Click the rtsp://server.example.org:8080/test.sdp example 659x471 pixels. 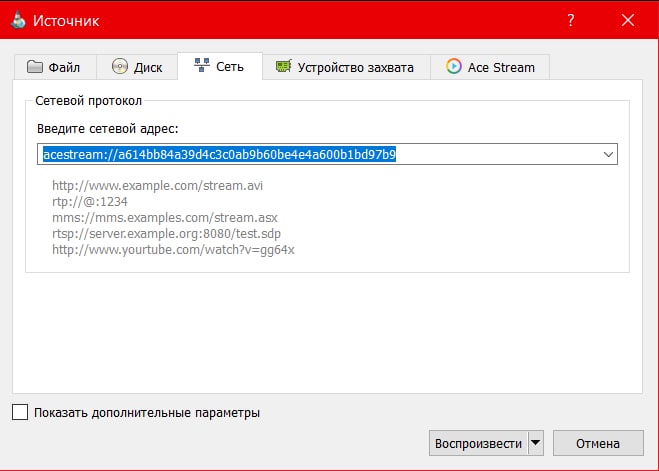coord(166,234)
